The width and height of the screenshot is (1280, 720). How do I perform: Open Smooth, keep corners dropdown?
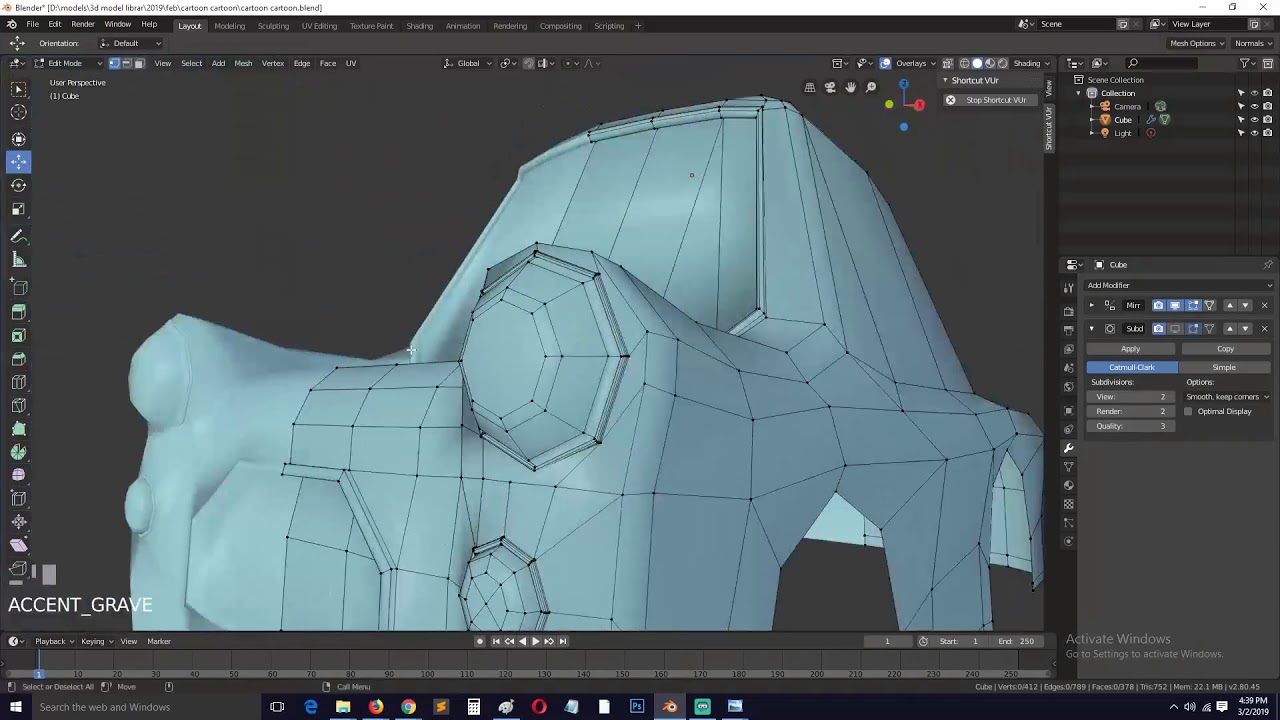pos(1228,397)
